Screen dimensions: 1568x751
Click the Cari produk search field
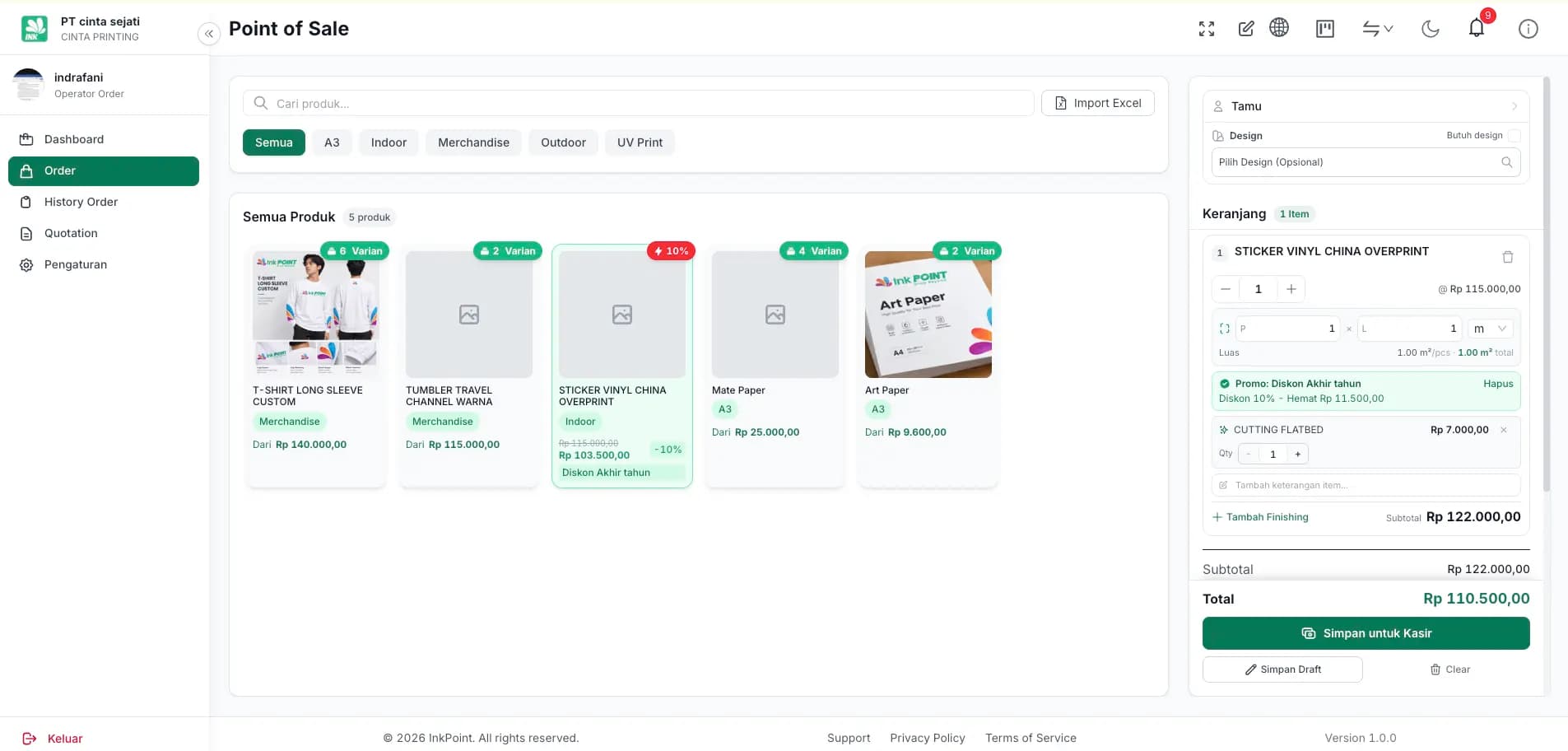tap(638, 103)
